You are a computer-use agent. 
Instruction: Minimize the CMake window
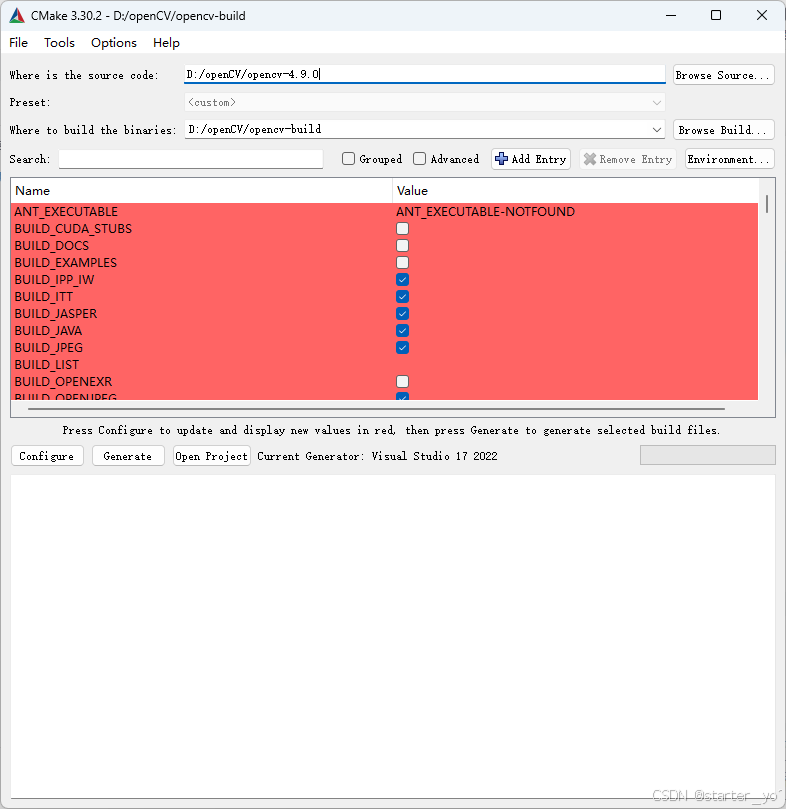671,15
